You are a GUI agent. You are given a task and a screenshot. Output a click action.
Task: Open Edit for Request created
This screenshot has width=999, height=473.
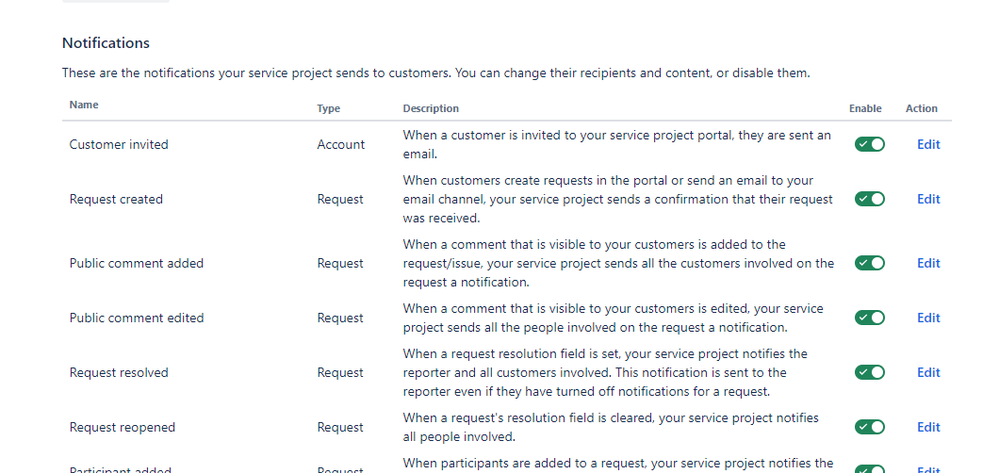[928, 199]
